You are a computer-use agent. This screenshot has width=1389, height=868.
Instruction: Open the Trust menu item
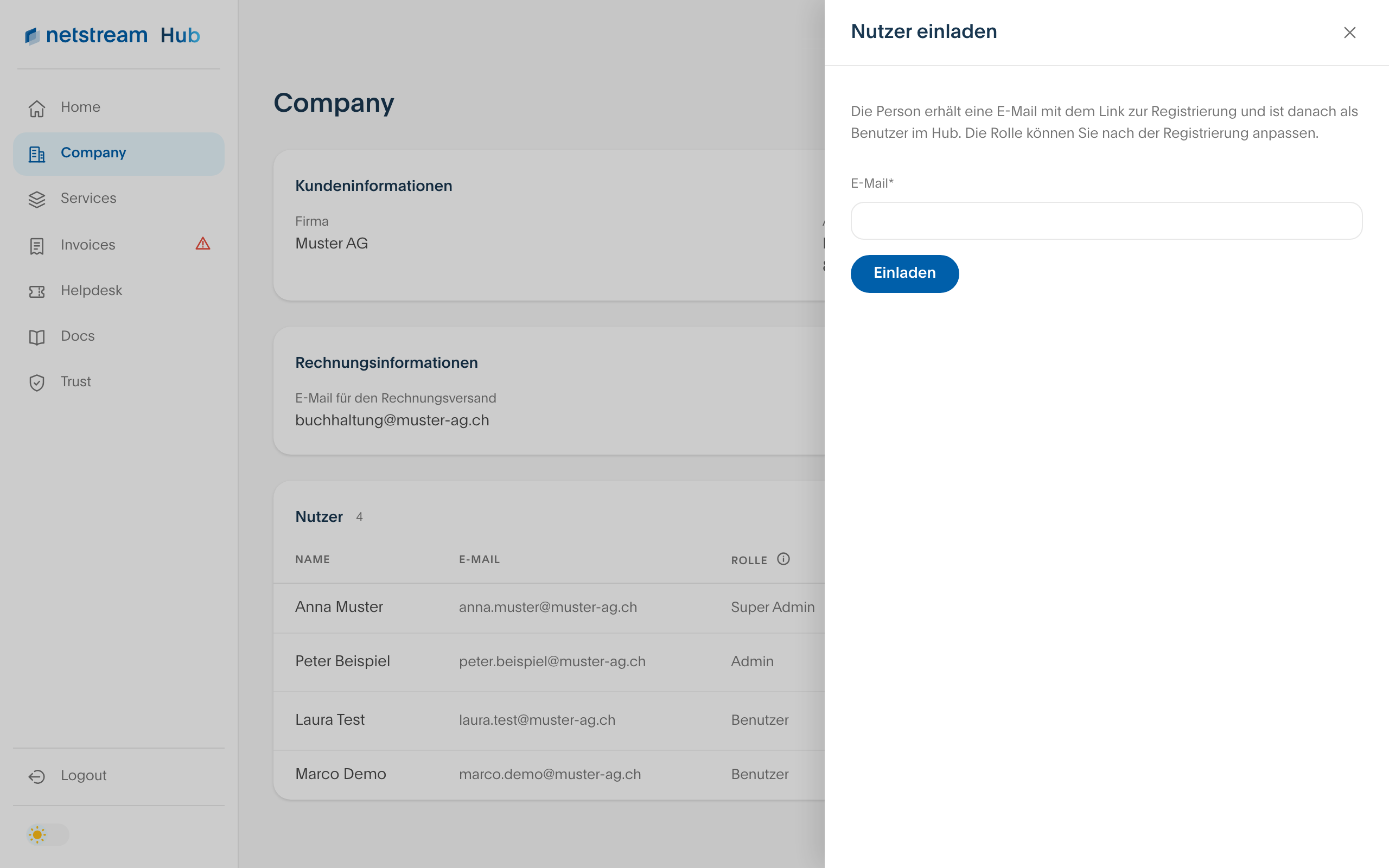pyautogui.click(x=118, y=382)
